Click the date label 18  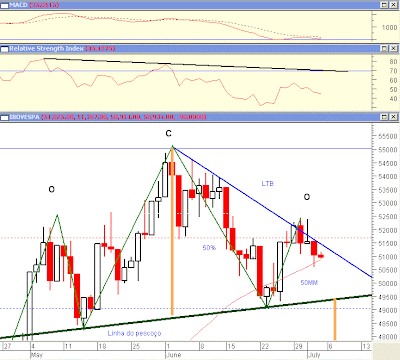(102, 346)
